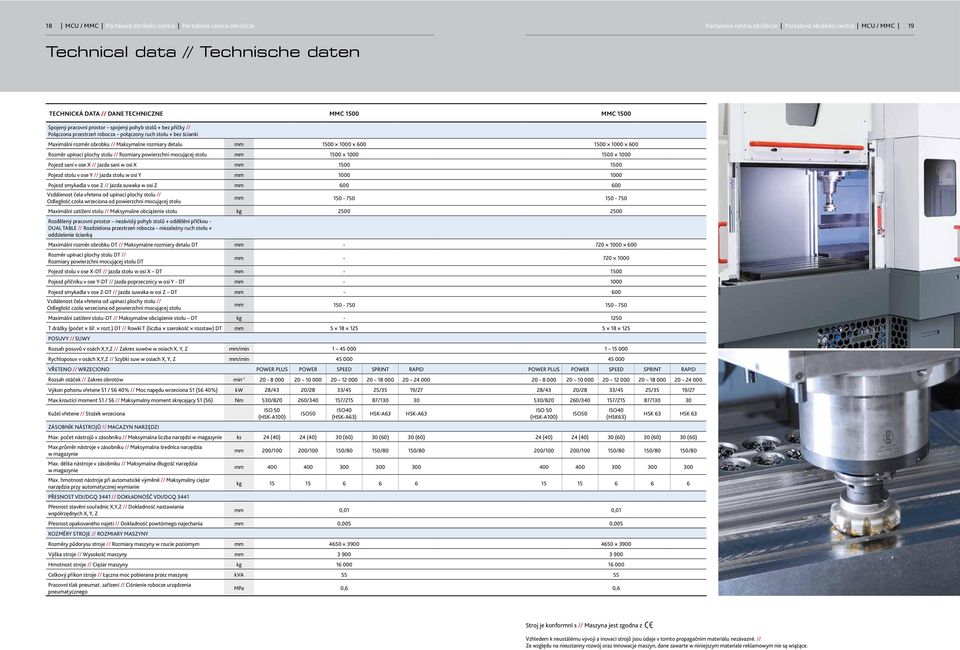Open the milling cutter close-up photo

[x=839, y=473]
